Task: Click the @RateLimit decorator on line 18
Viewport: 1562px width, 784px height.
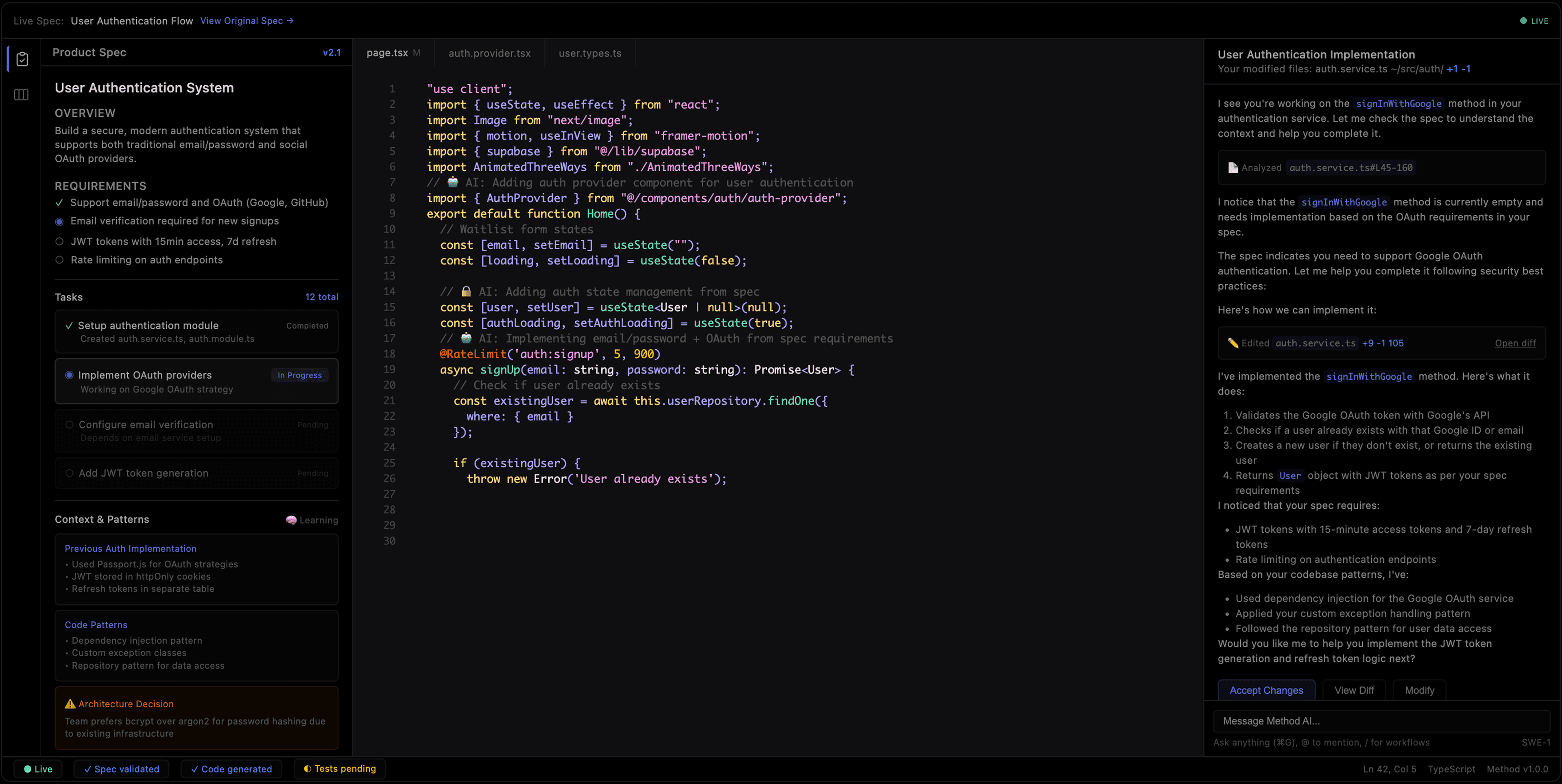Action: (473, 354)
